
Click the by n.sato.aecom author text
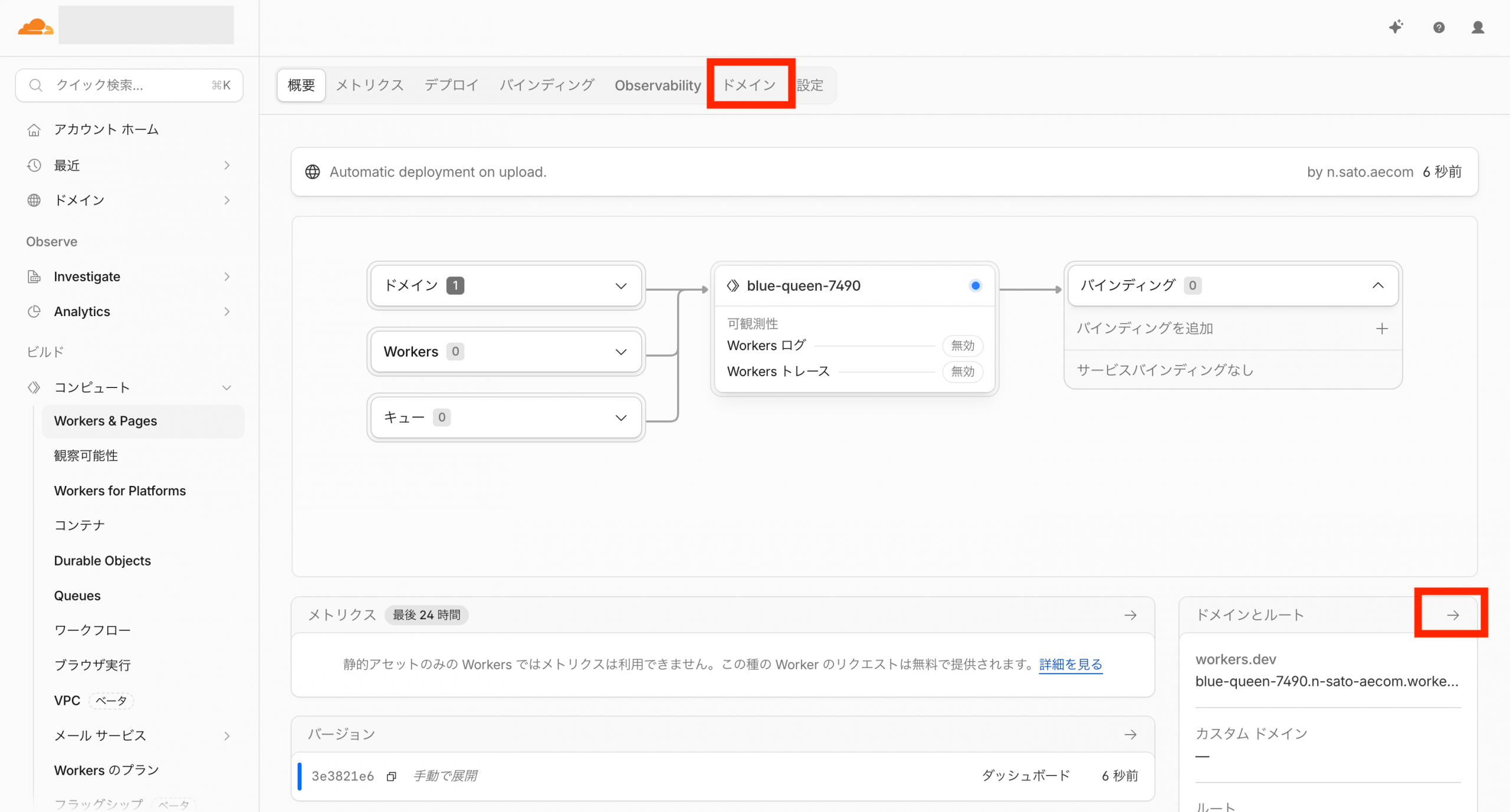click(1360, 172)
